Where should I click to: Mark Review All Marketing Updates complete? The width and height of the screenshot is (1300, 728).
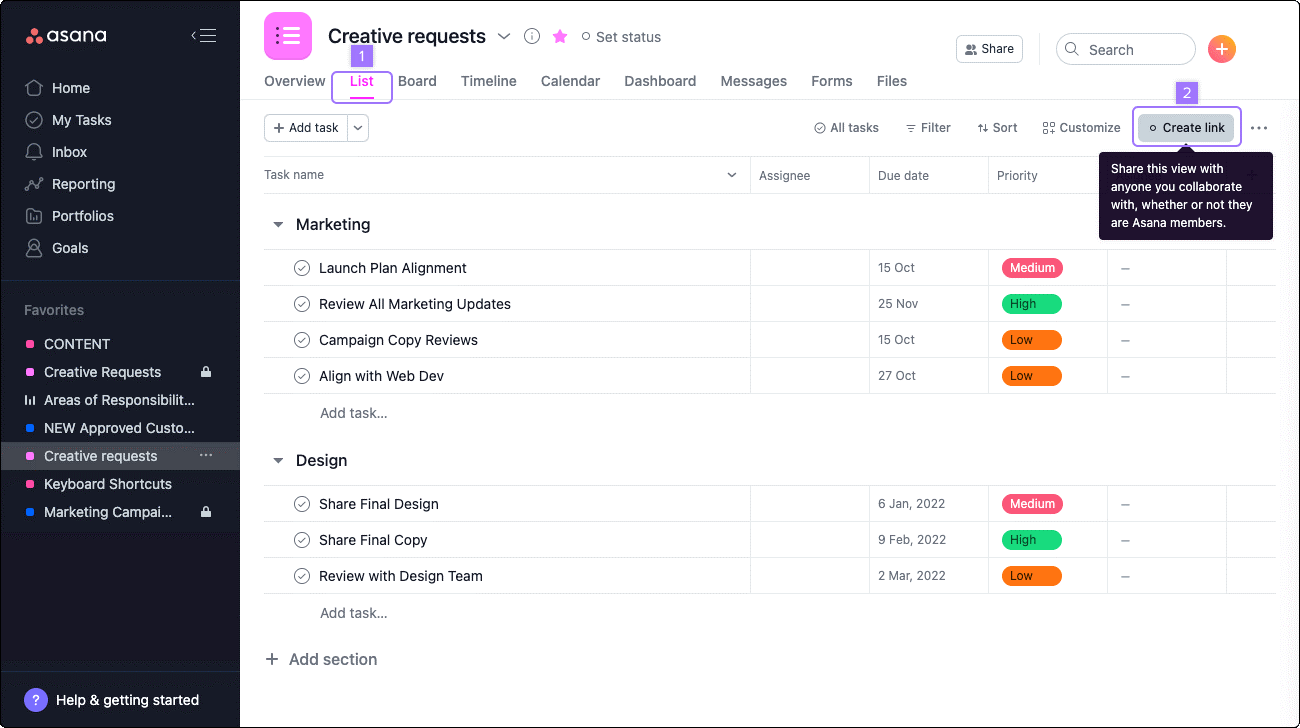coord(302,304)
